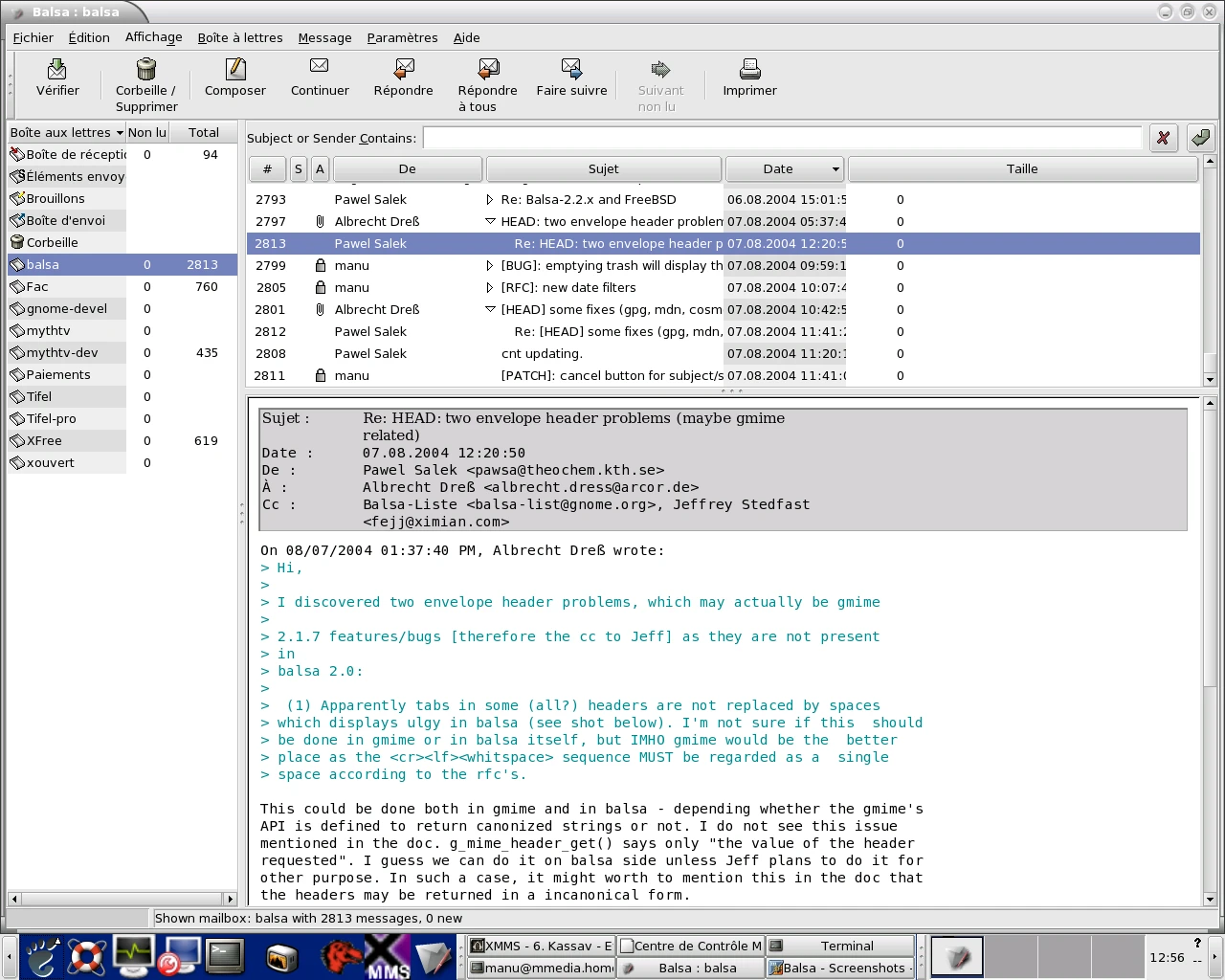
Task: Collapse the HEAD two envelope header thread
Action: [x=490, y=222]
